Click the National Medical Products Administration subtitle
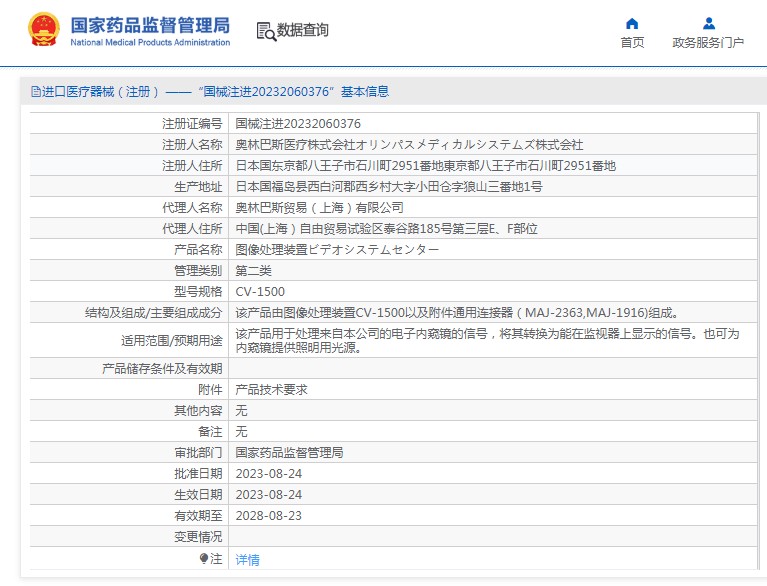This screenshot has height=586, width=767. (x=150, y=43)
